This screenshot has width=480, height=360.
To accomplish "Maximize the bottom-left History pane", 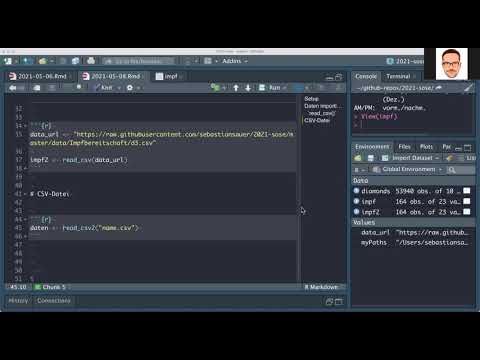I will [338, 302].
